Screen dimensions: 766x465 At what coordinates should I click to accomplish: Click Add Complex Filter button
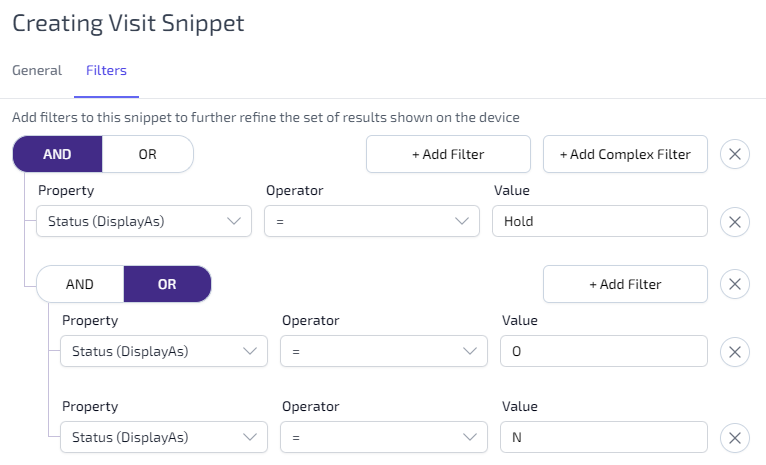pyautogui.click(x=625, y=154)
